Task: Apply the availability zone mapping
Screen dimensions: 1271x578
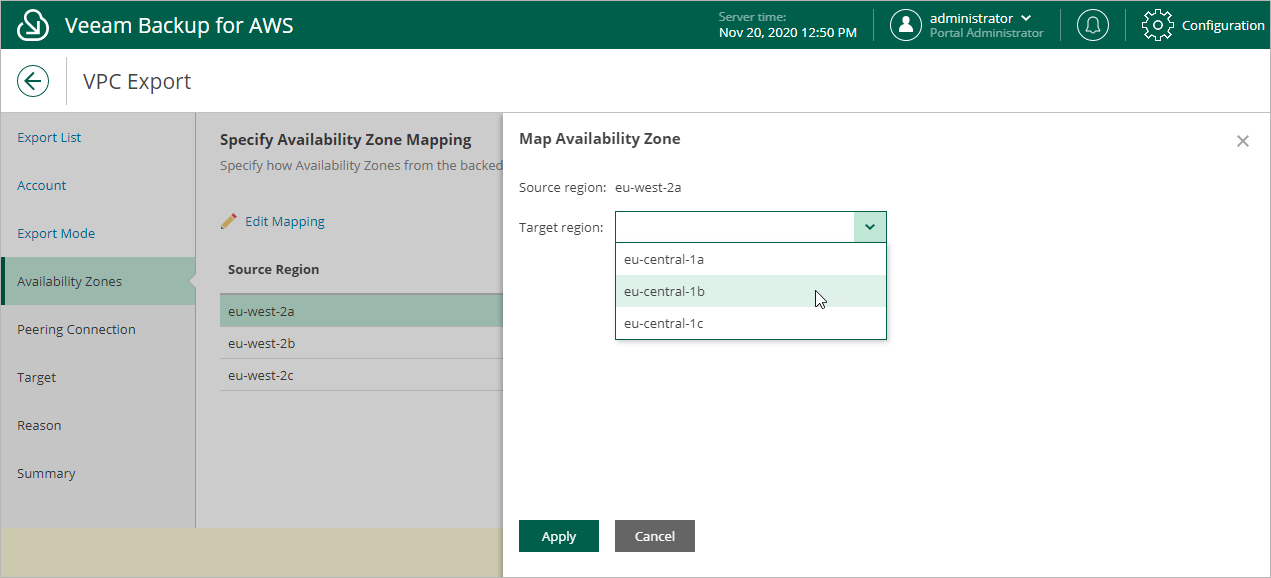Action: point(559,536)
